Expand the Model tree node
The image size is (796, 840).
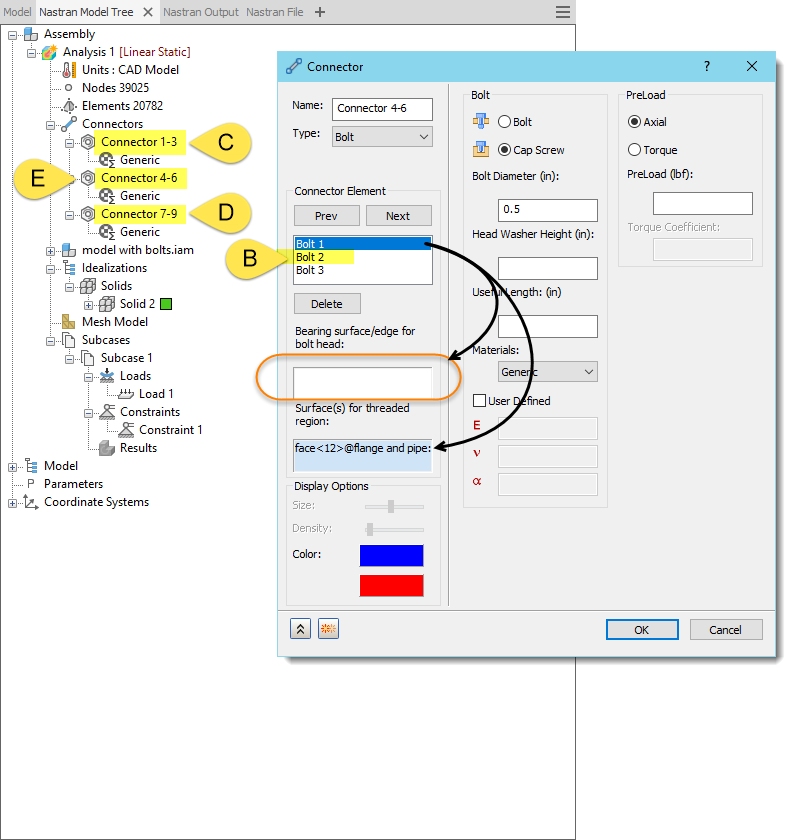(12, 467)
